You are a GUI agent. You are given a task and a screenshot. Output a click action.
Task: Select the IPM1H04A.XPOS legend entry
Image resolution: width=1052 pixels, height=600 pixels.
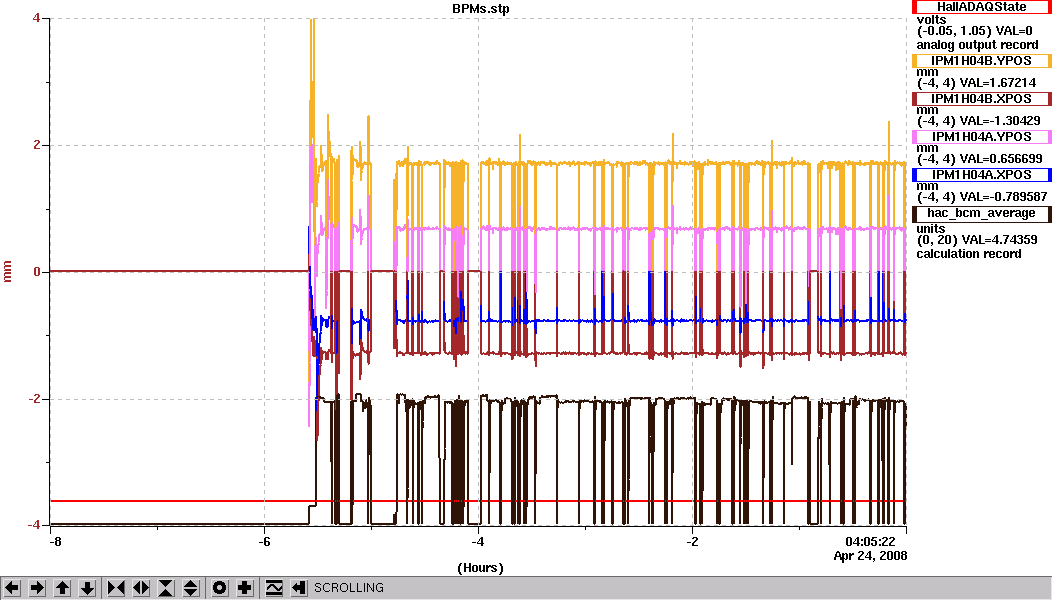point(982,174)
